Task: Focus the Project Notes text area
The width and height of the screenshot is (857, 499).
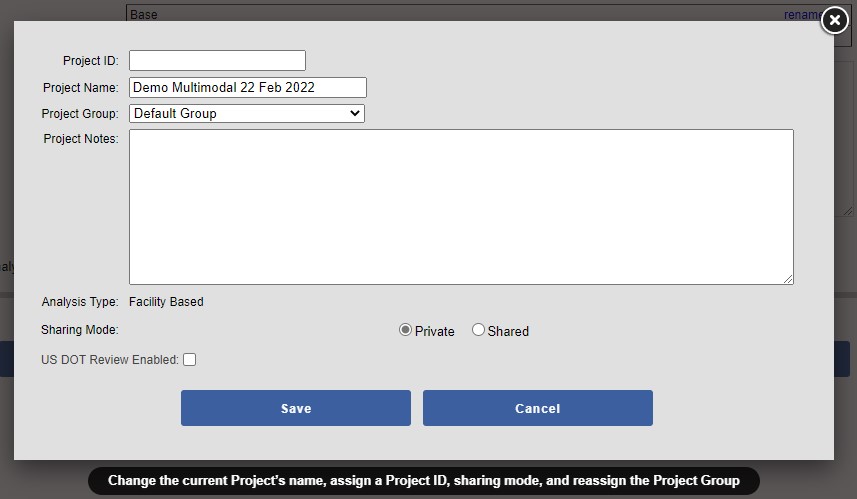Action: click(x=460, y=206)
